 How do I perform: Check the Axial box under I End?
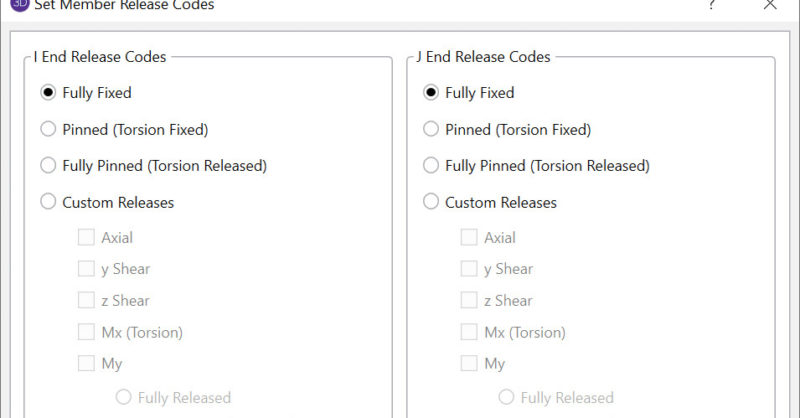[x=86, y=238]
